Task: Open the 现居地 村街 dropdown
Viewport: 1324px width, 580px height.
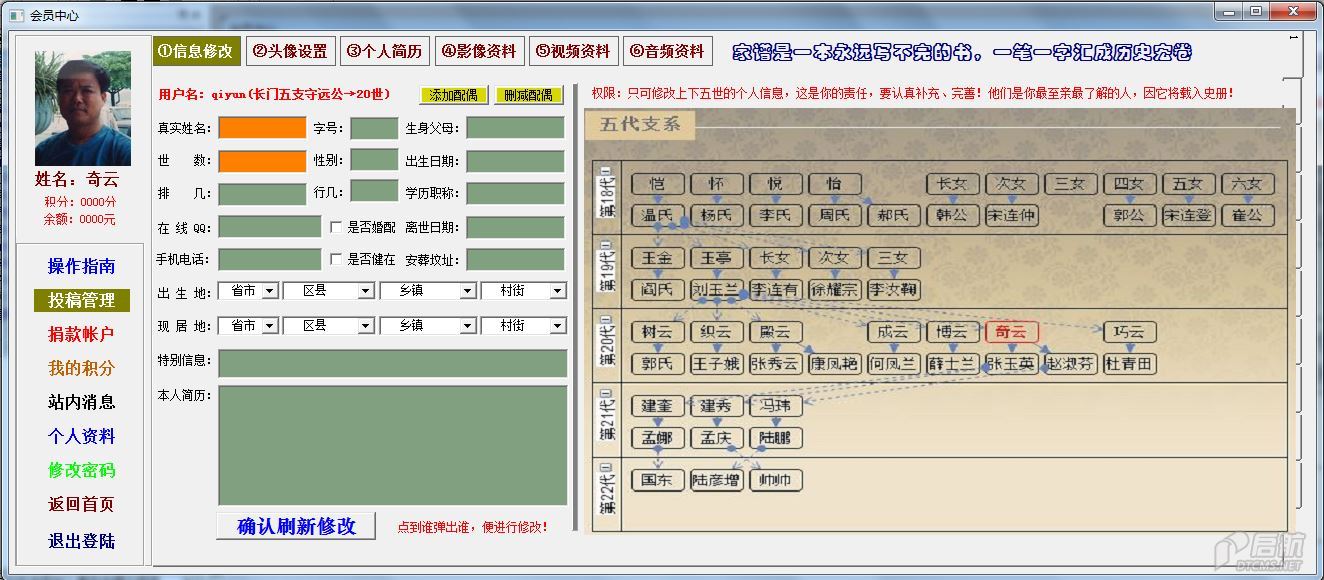Action: click(523, 326)
